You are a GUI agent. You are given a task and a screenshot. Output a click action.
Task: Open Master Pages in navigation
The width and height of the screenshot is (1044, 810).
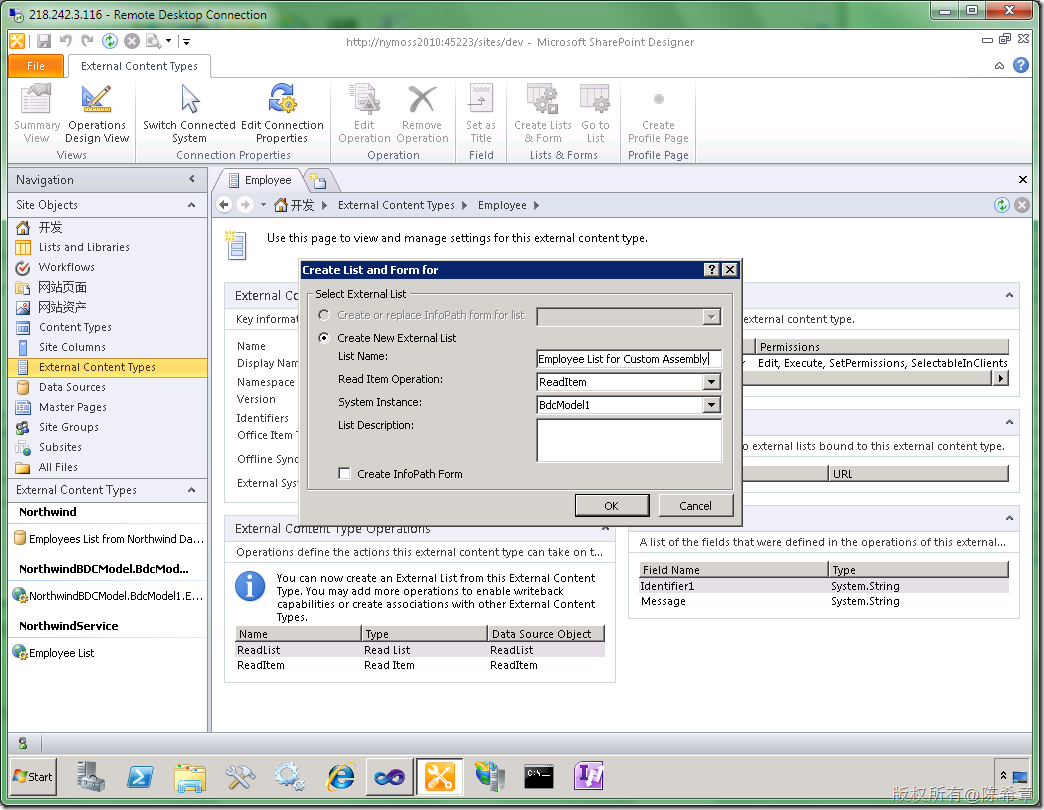point(73,407)
